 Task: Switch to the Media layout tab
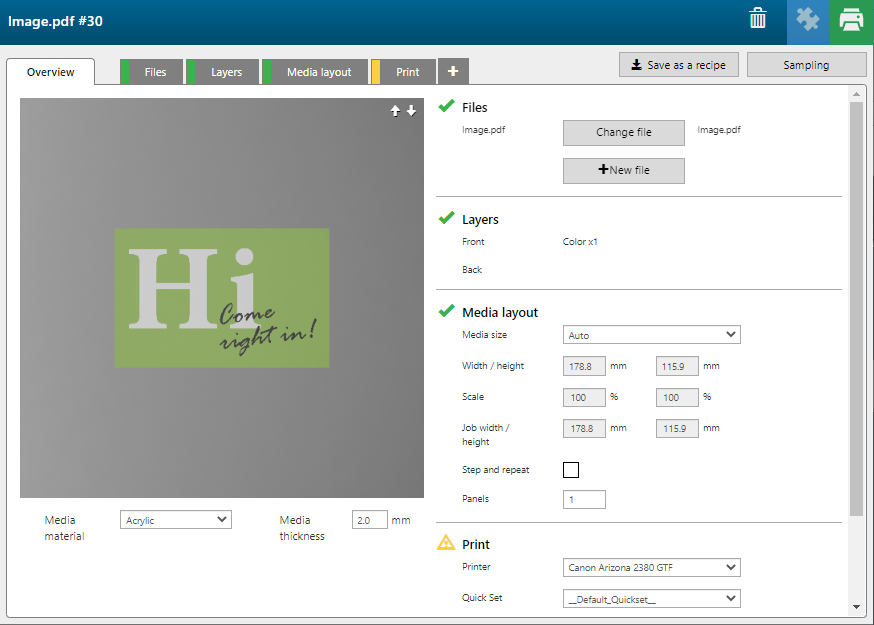pyautogui.click(x=318, y=72)
